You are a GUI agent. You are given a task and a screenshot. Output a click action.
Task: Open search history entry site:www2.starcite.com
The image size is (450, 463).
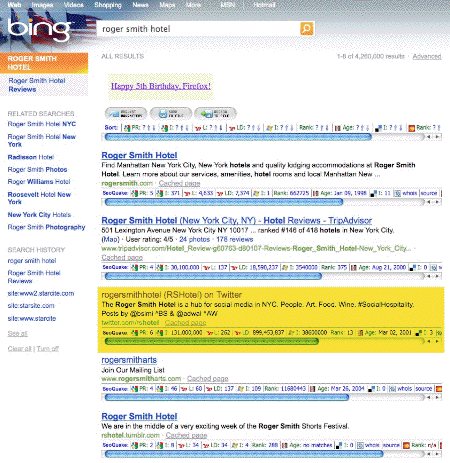(x=41, y=294)
